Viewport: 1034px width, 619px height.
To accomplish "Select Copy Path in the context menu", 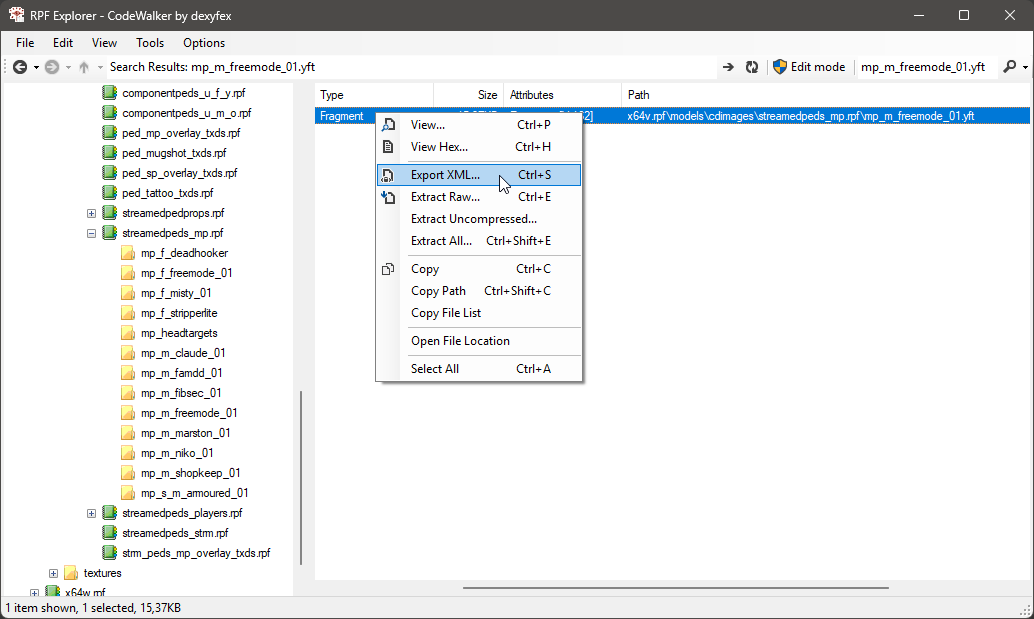I will [438, 291].
